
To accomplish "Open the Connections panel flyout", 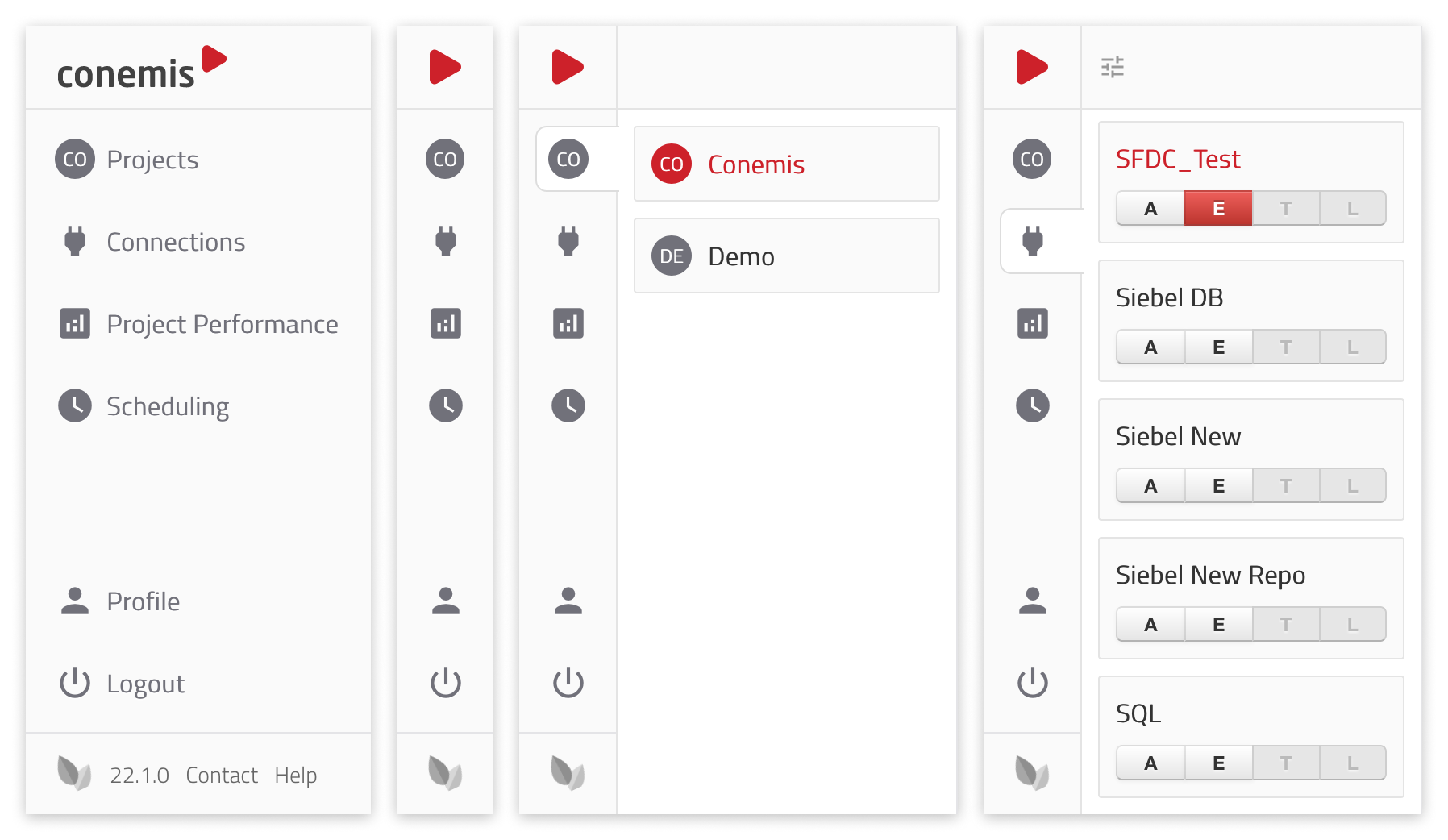I will click(x=1032, y=241).
